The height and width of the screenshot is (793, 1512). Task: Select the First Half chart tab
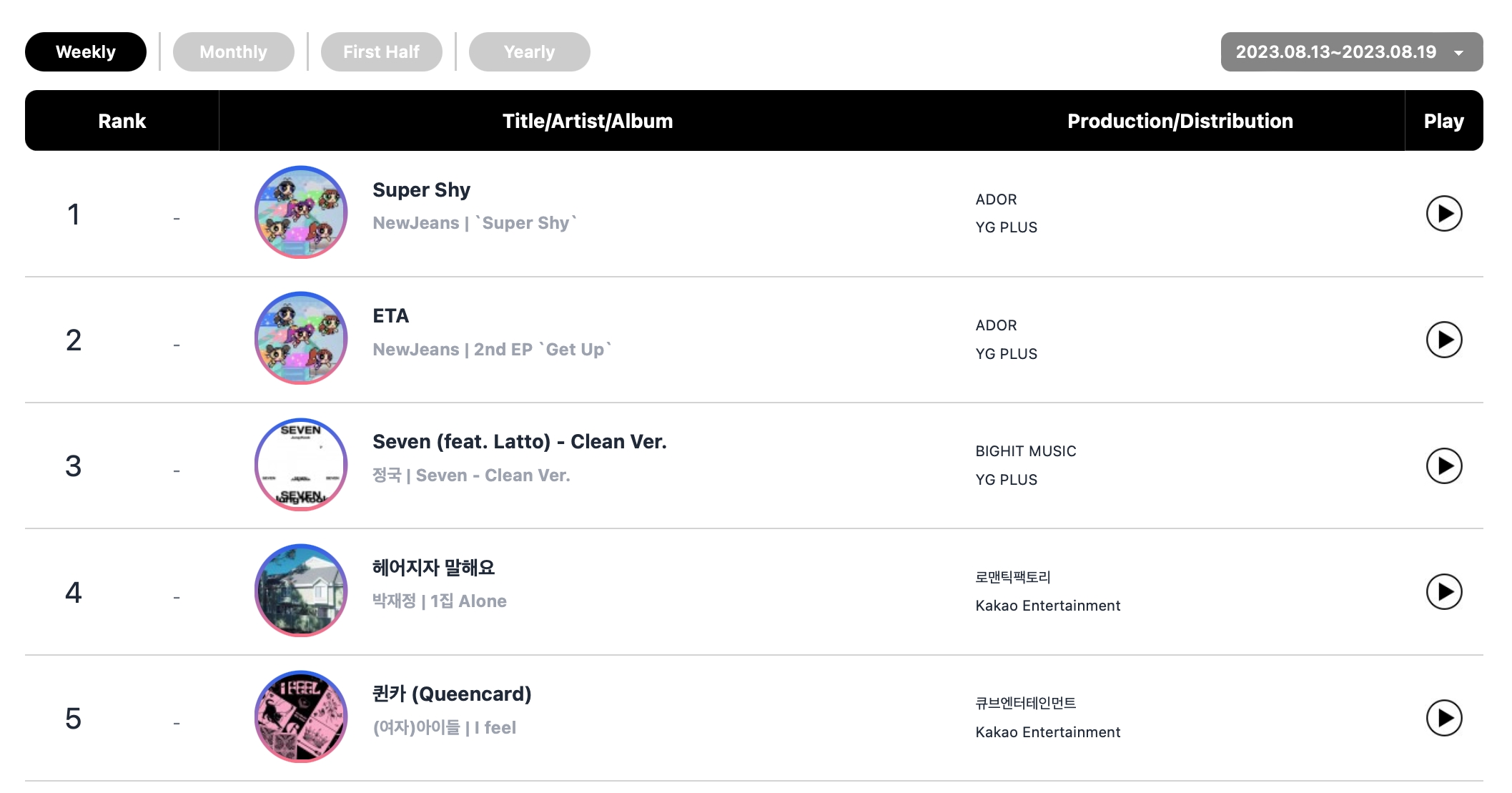tap(381, 51)
